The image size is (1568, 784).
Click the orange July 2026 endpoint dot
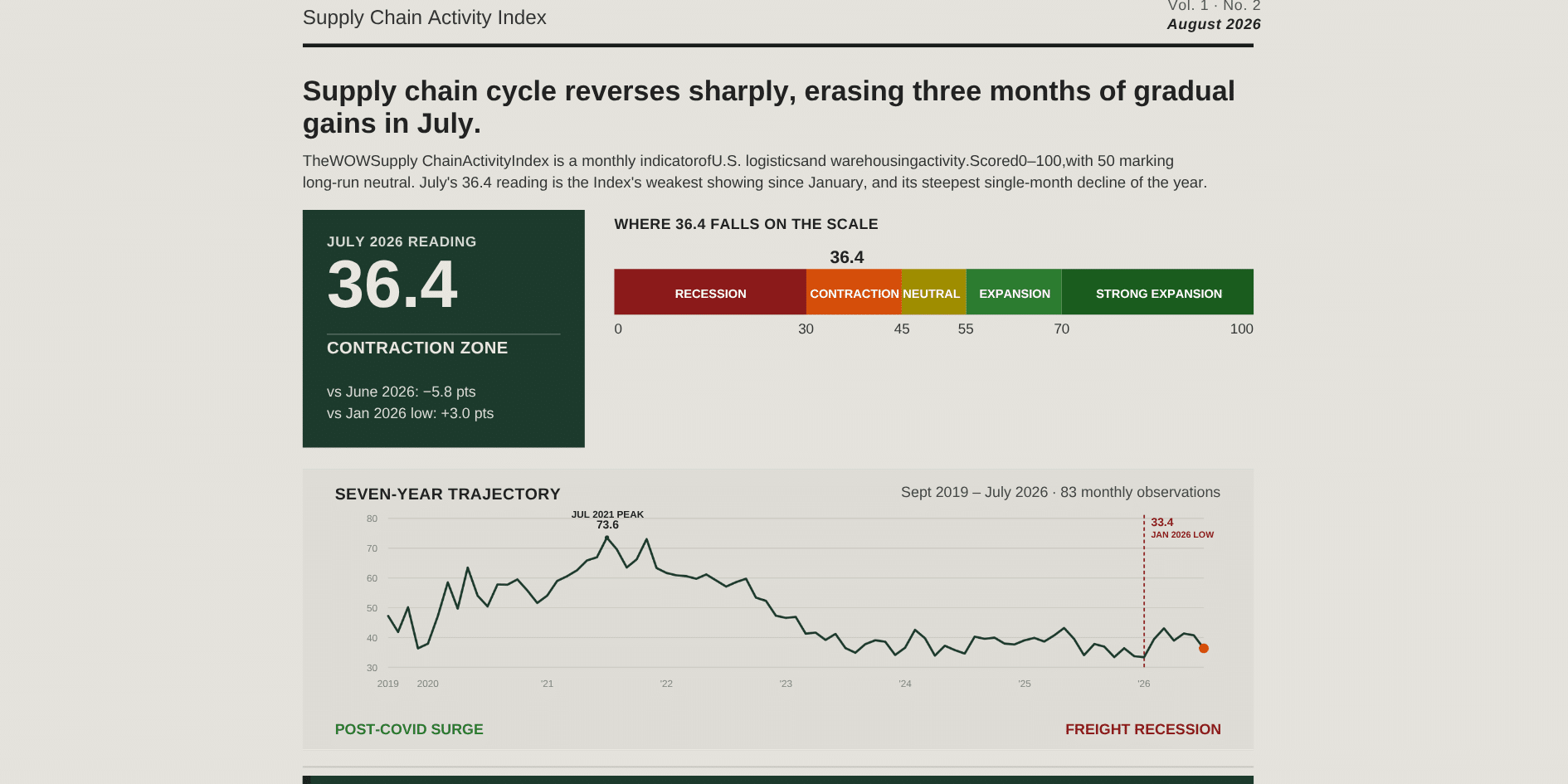pyautogui.click(x=1204, y=648)
